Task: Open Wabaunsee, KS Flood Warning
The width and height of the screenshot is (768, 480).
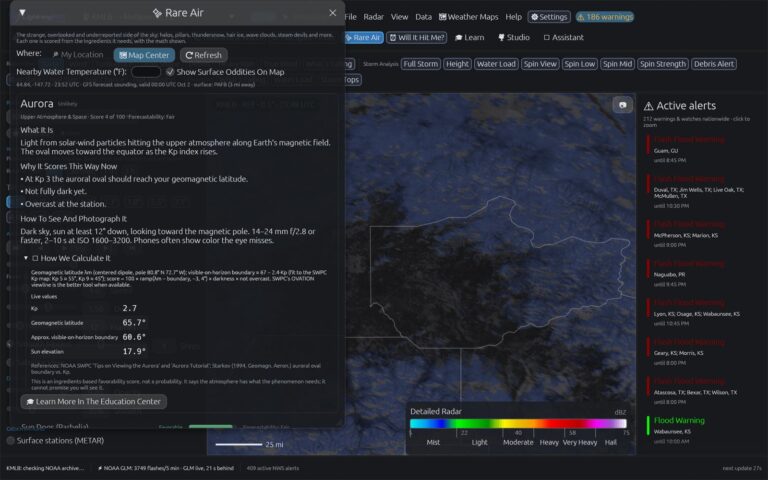Action: (698, 430)
